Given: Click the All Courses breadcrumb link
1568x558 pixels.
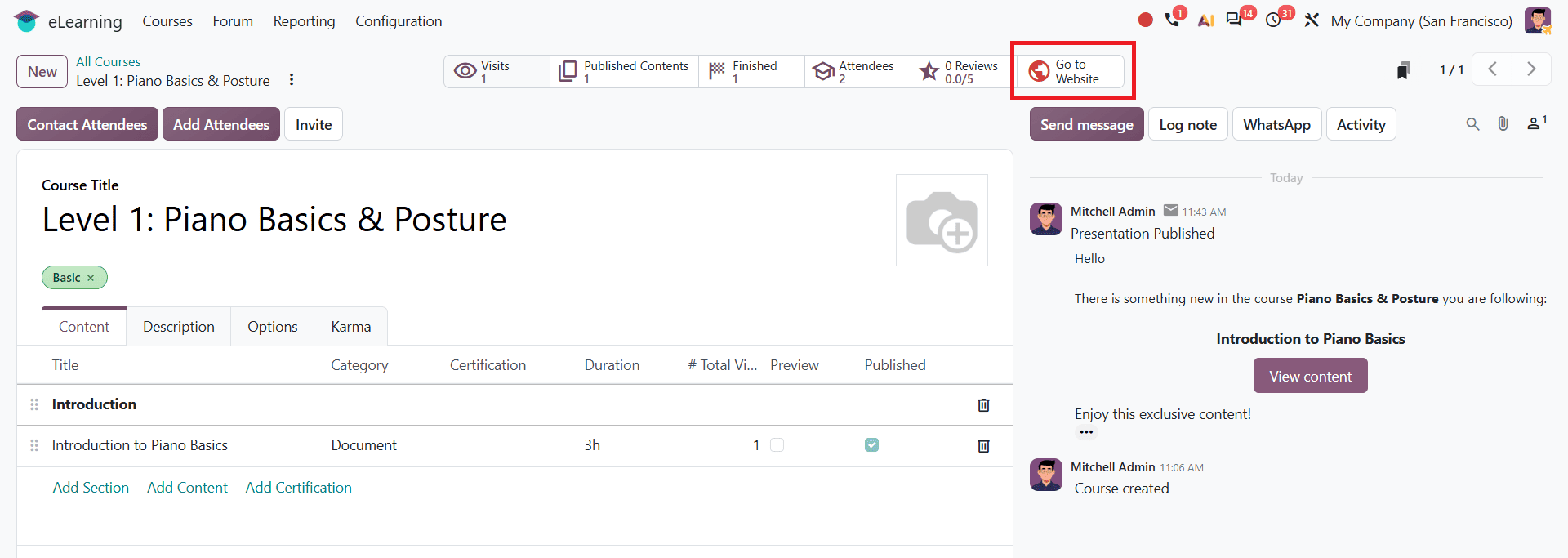Looking at the screenshot, I should [108, 61].
